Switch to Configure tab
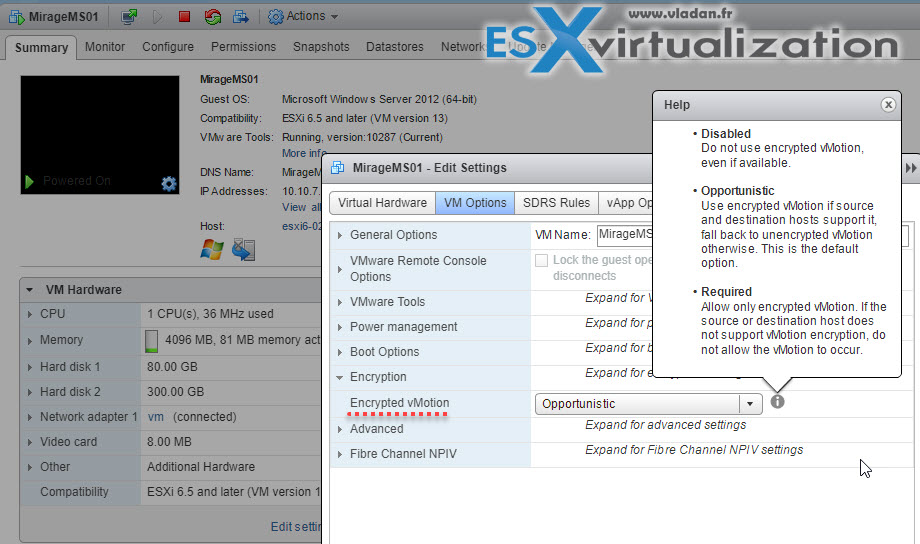Screen dimensions: 920x544 tap(168, 46)
